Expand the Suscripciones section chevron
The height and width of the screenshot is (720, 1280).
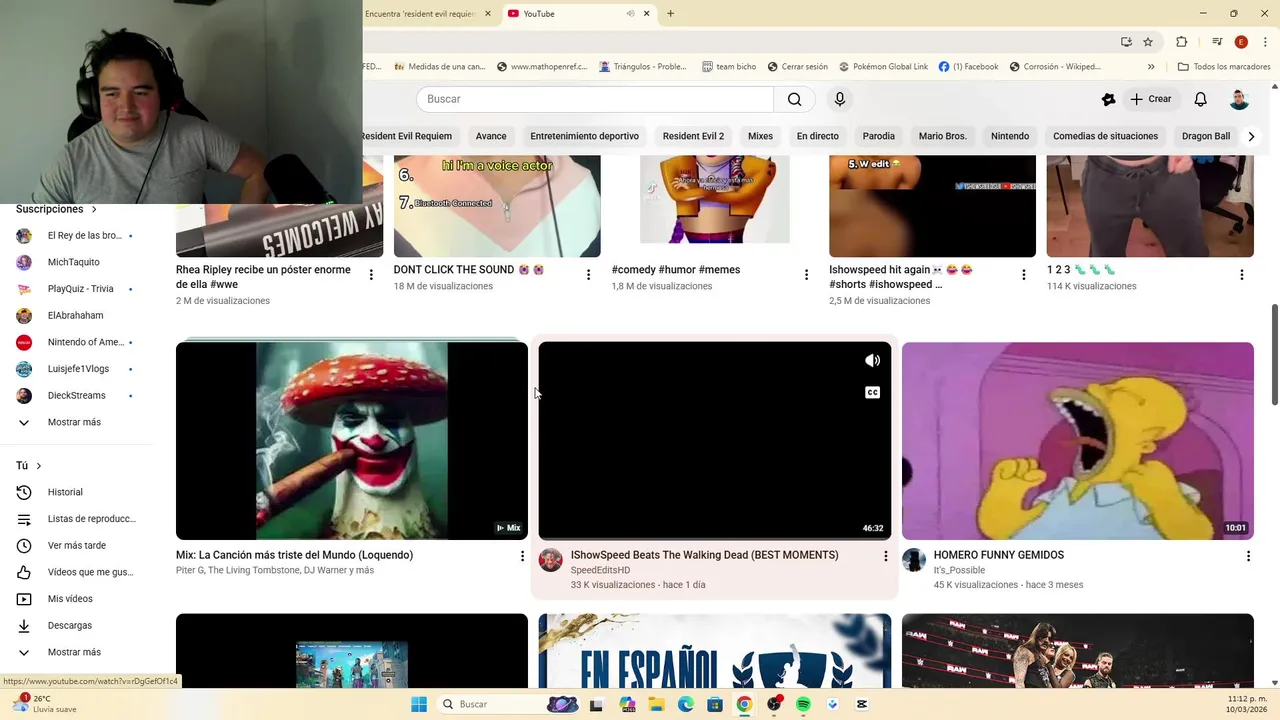point(94,209)
